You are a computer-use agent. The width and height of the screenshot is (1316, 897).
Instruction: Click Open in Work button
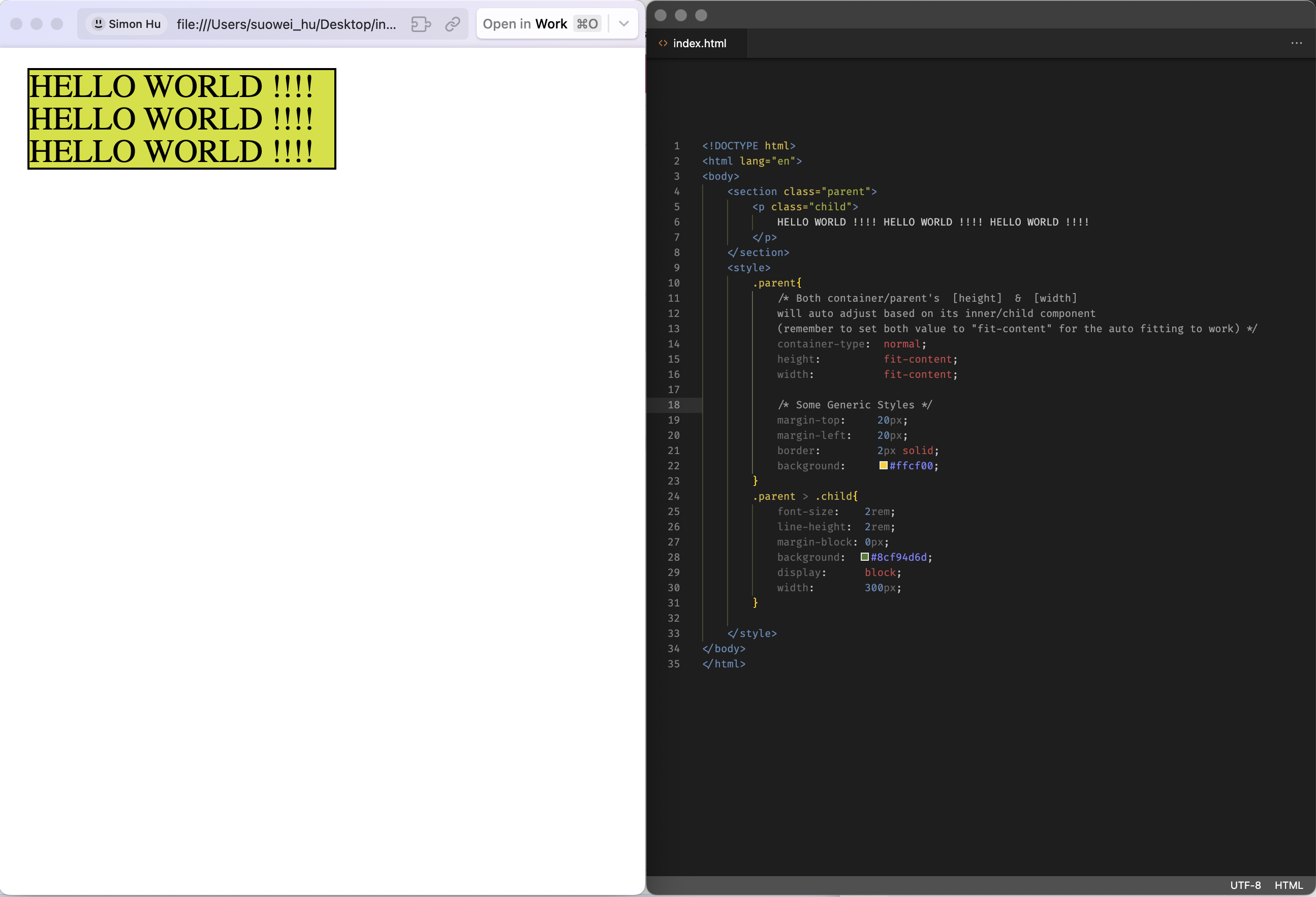click(x=541, y=24)
